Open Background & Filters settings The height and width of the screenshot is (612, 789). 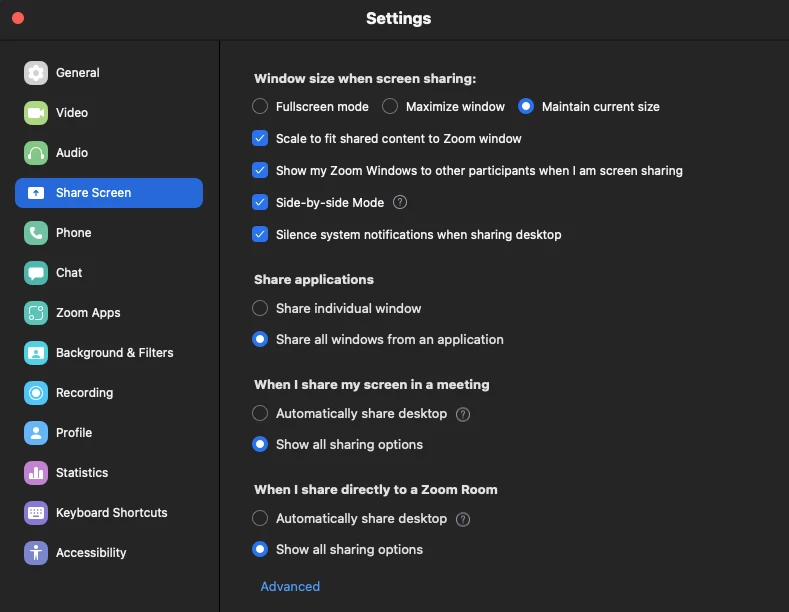[114, 353]
